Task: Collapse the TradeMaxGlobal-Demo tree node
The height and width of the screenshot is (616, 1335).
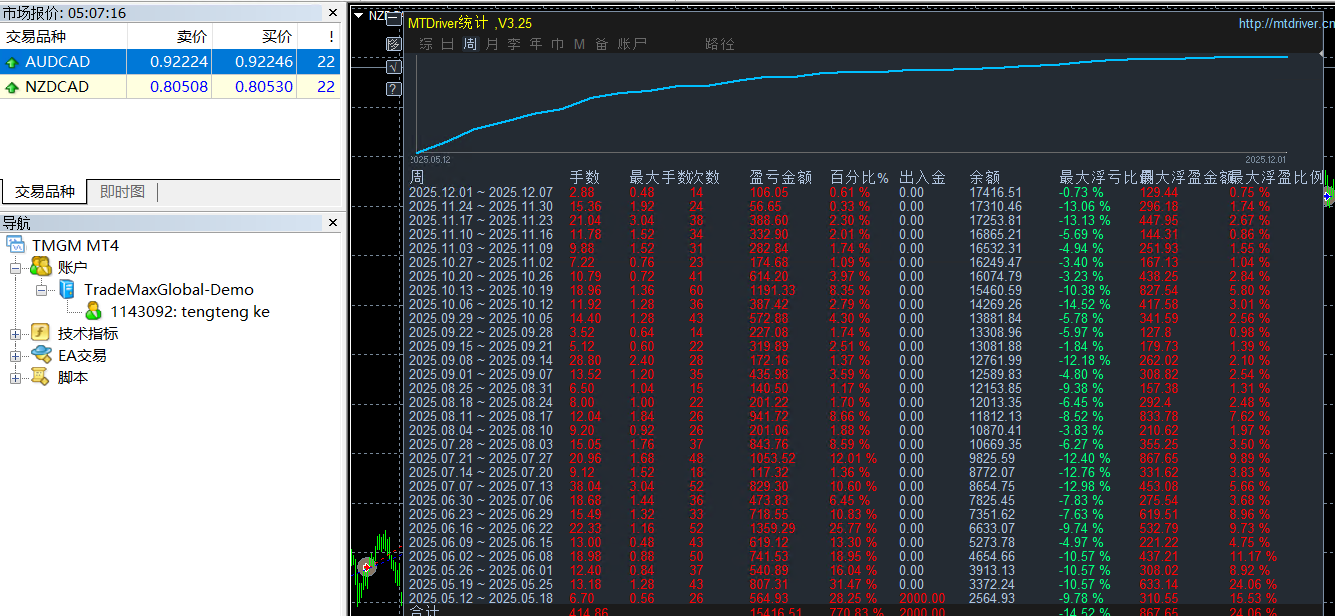Action: point(41,289)
